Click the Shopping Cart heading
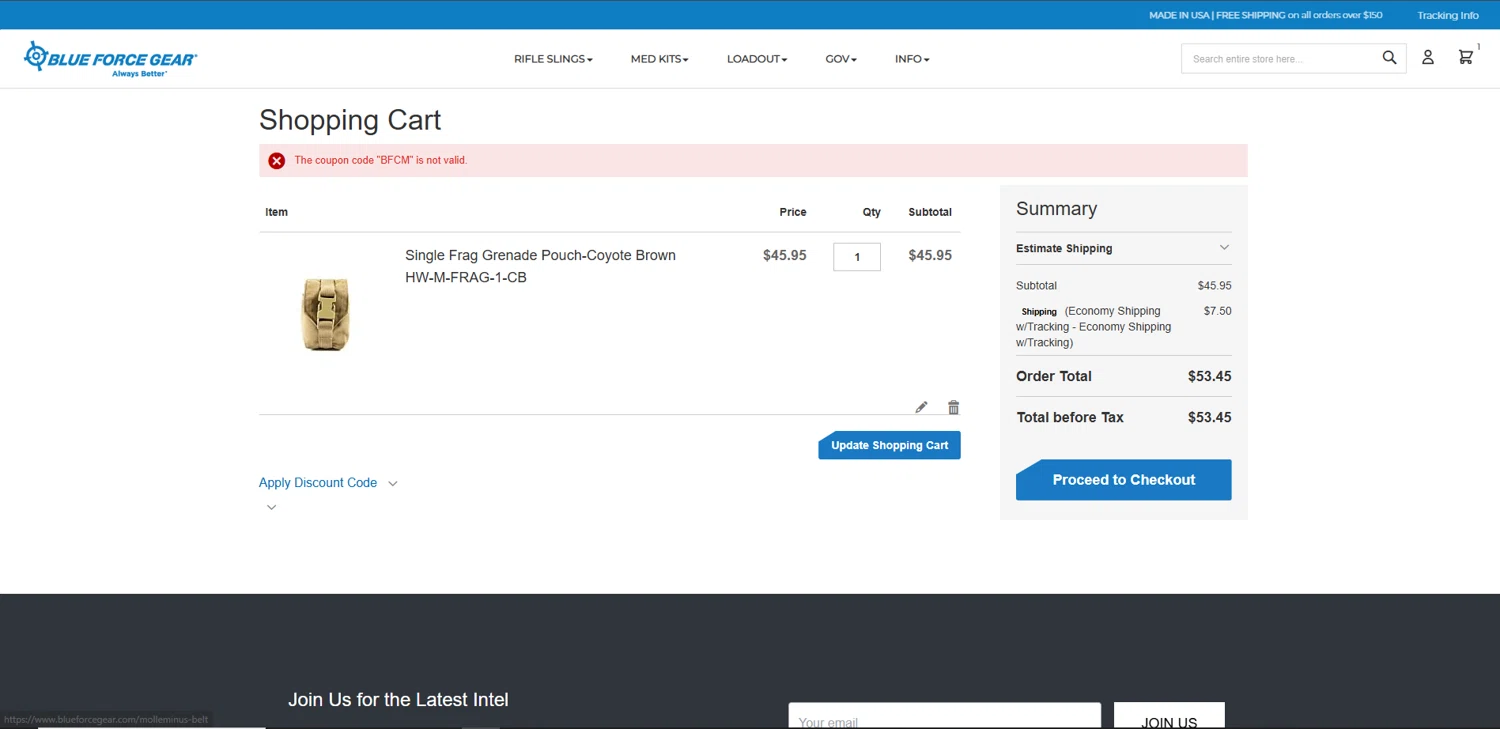 [x=350, y=120]
